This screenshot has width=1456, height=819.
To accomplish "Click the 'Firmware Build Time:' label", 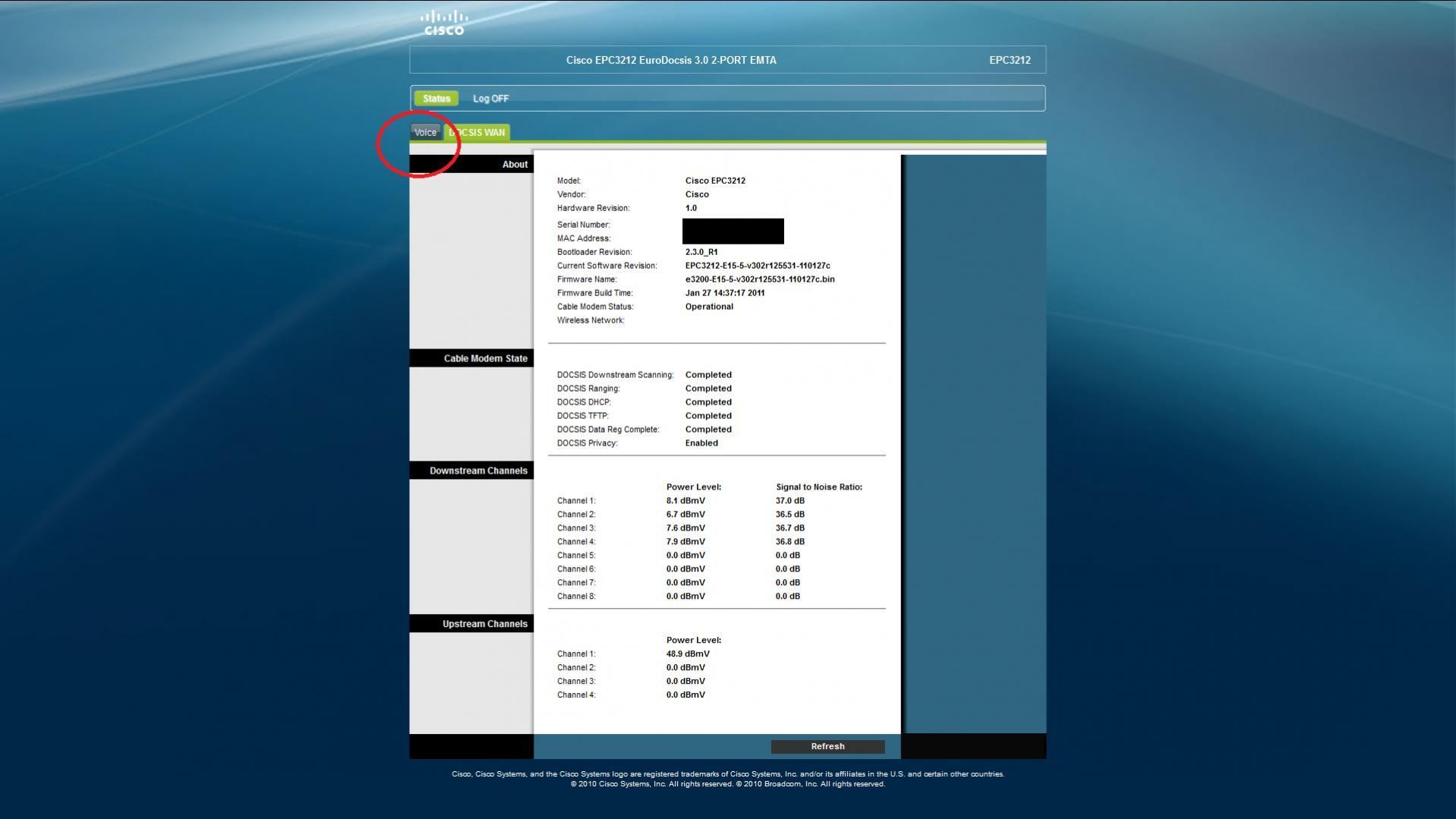I will [x=595, y=293].
